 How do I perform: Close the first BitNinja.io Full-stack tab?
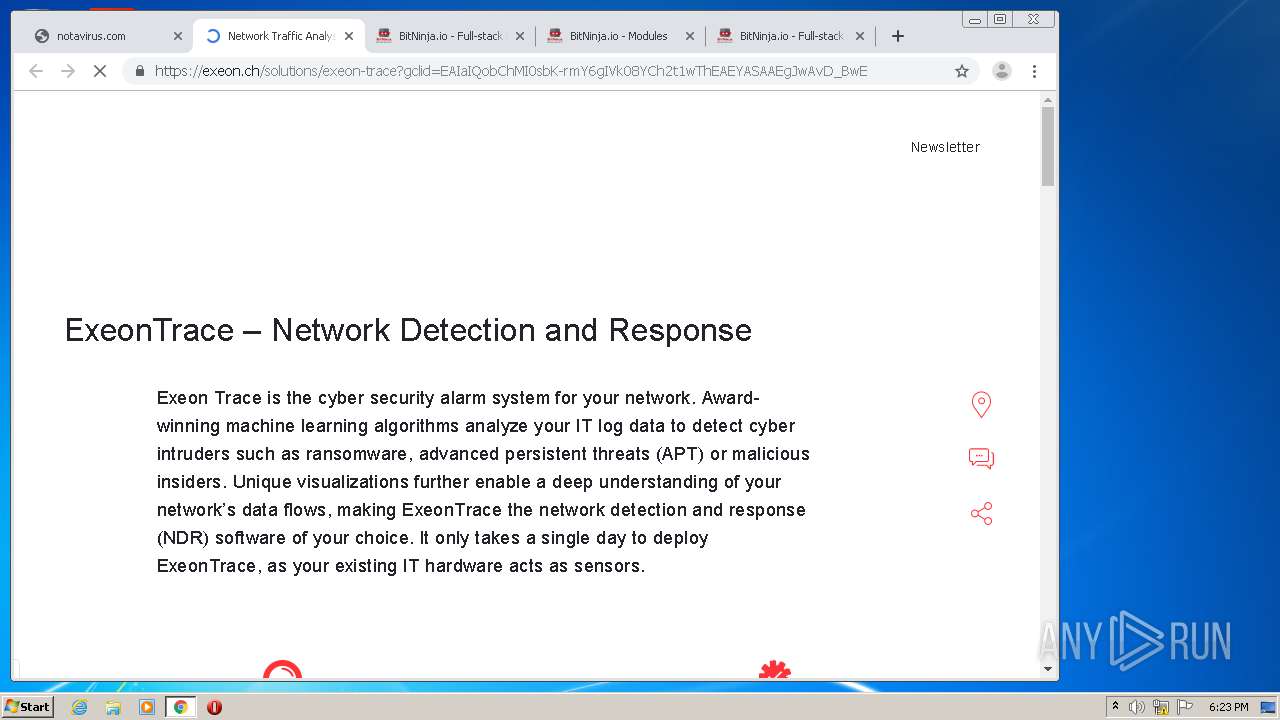tap(519, 36)
